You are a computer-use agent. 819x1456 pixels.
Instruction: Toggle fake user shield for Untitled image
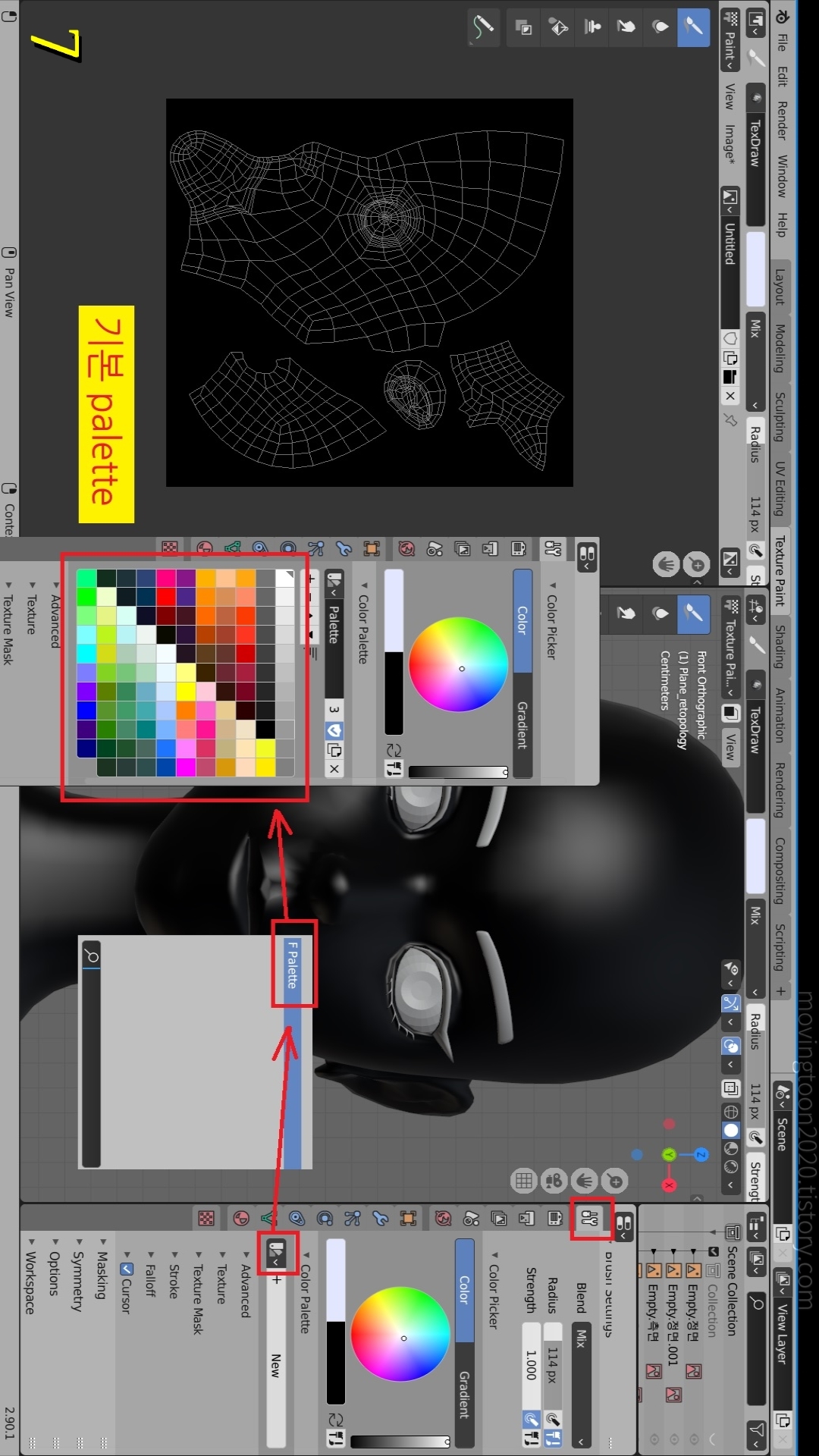730,338
